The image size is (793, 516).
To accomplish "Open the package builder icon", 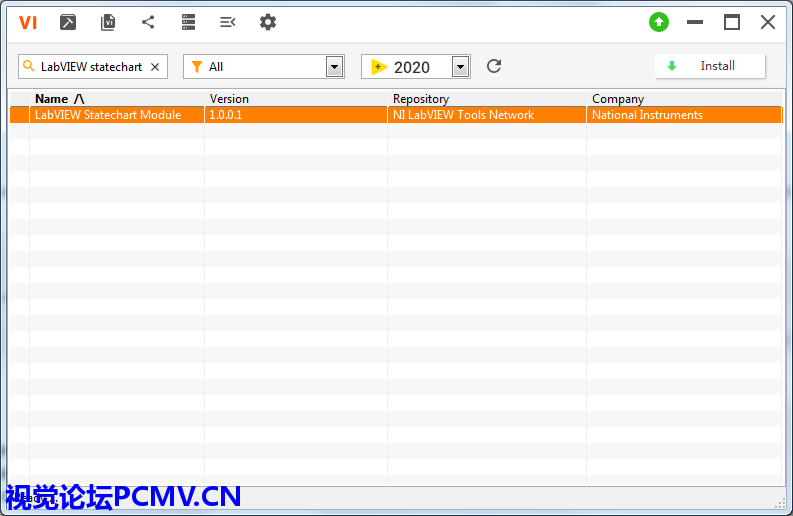I will pos(68,22).
